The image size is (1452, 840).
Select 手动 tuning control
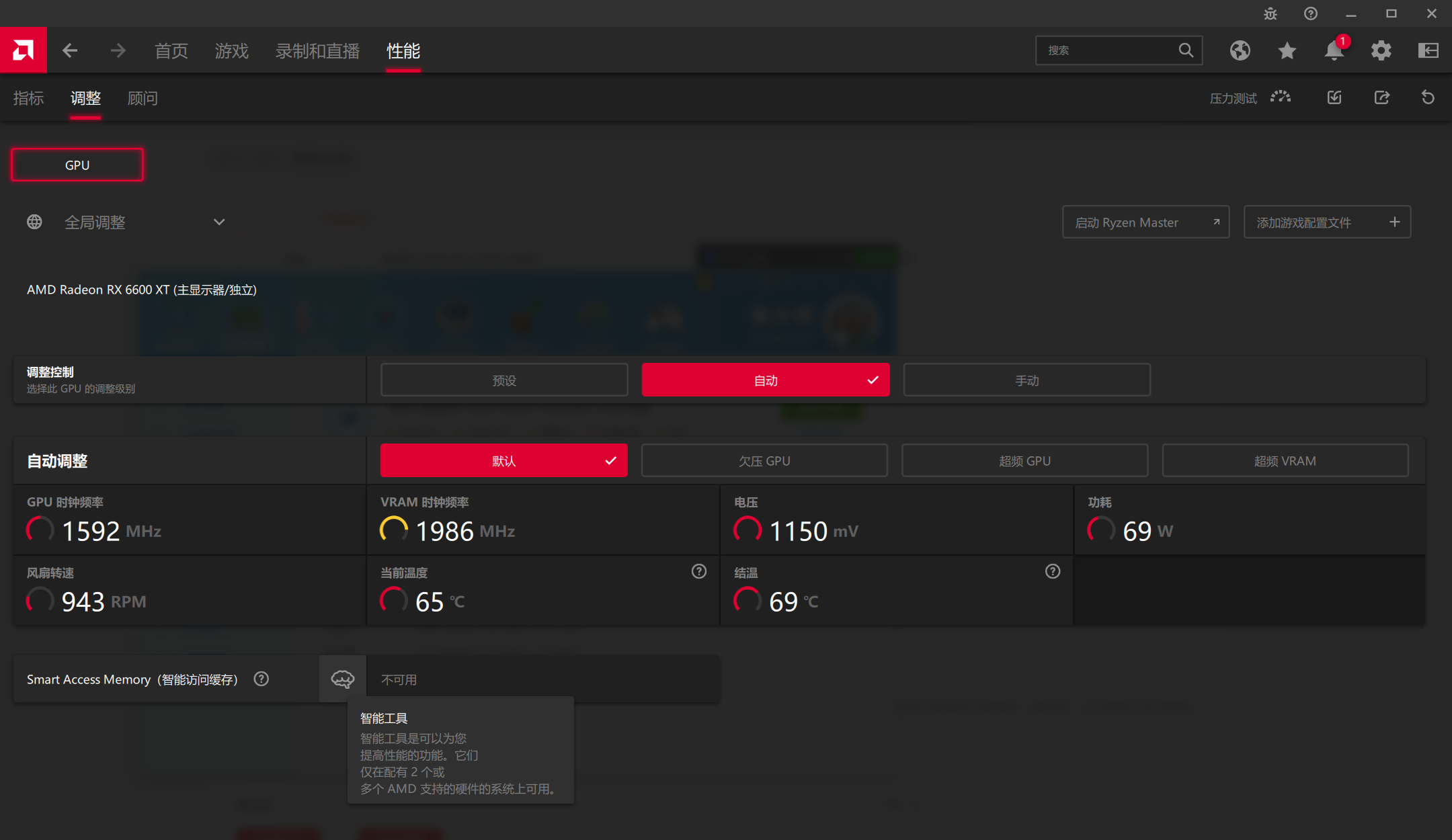tap(1027, 380)
